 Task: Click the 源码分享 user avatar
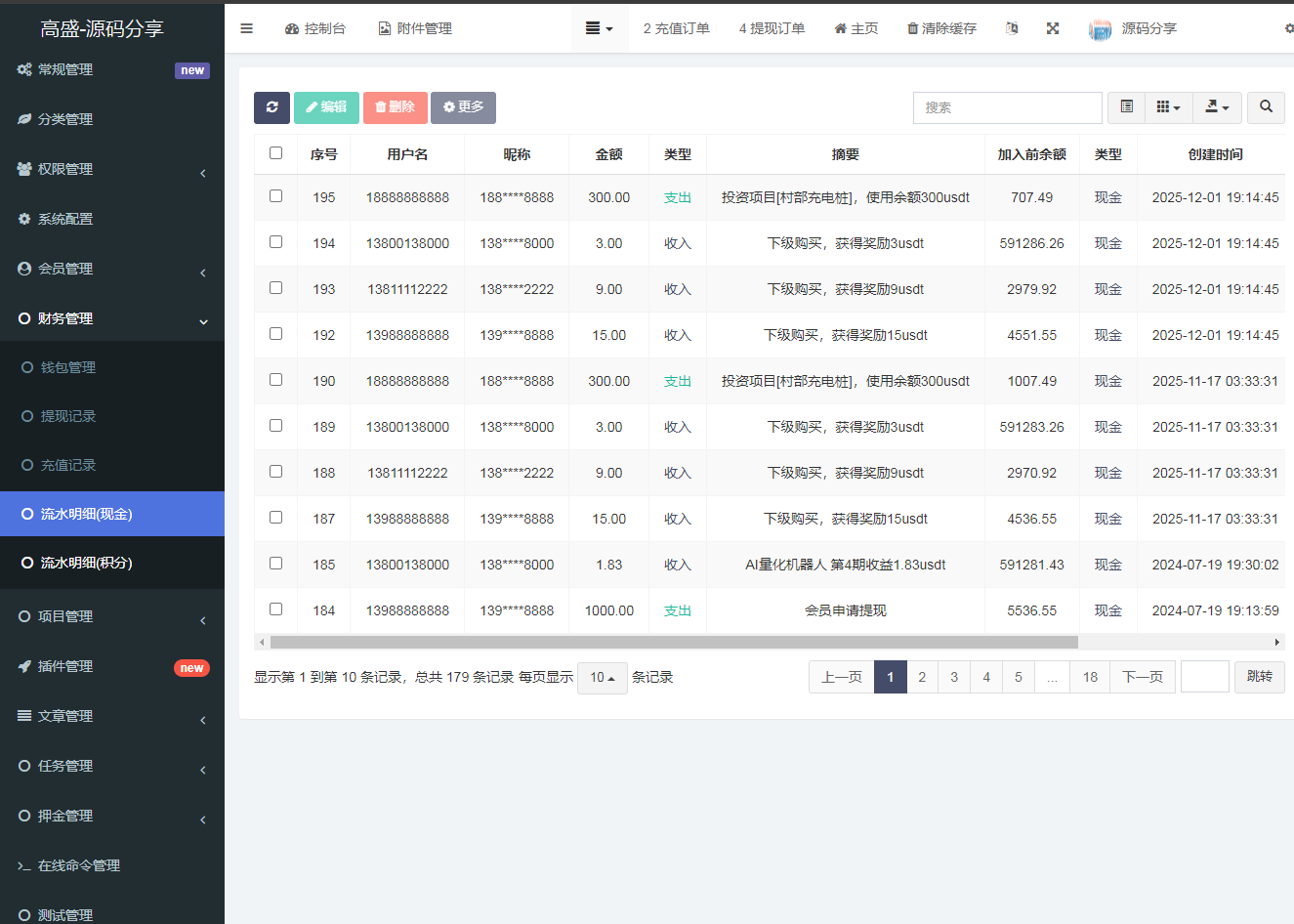click(x=1100, y=29)
